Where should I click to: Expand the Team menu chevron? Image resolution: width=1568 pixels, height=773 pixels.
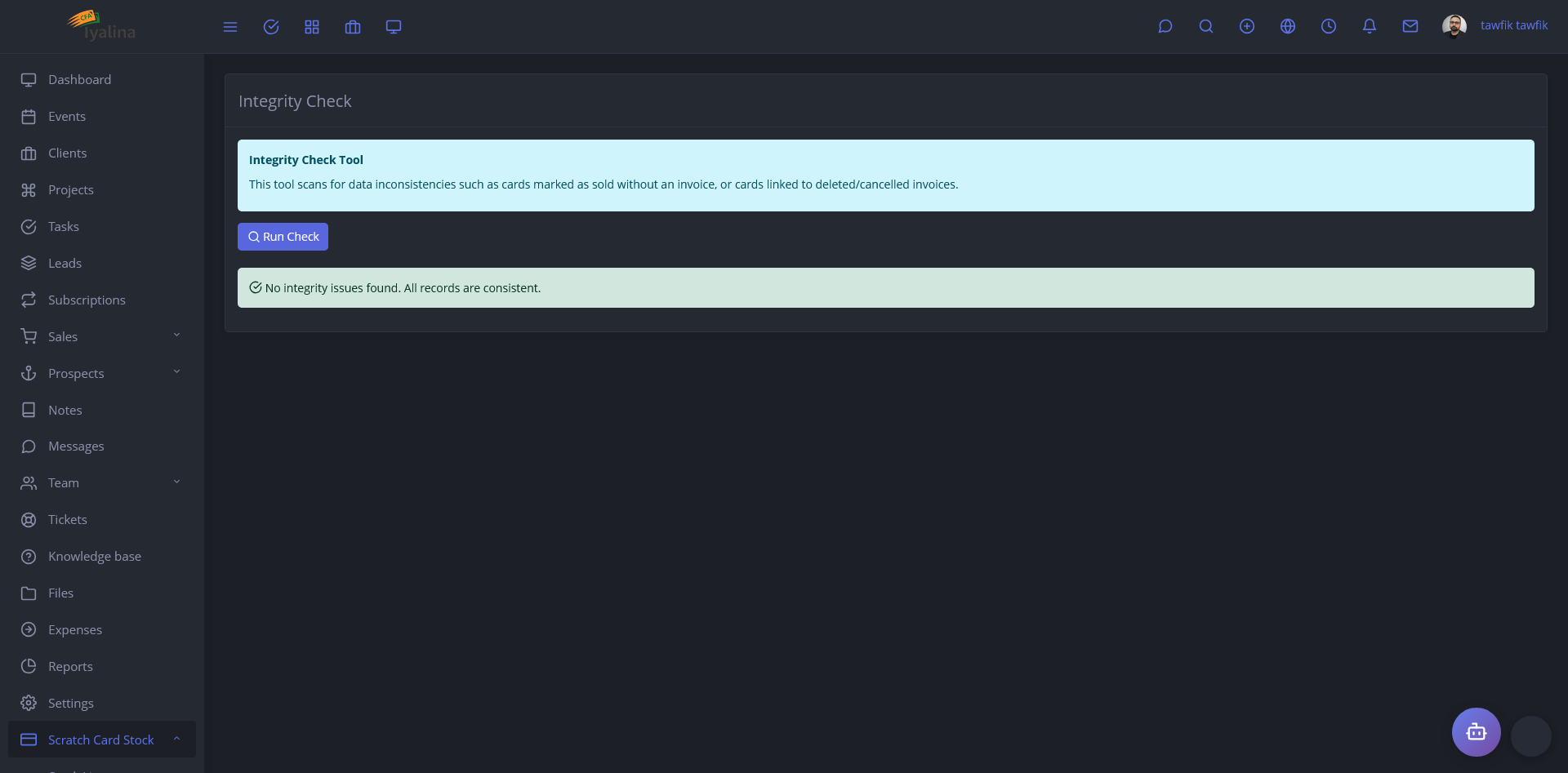pyautogui.click(x=176, y=482)
